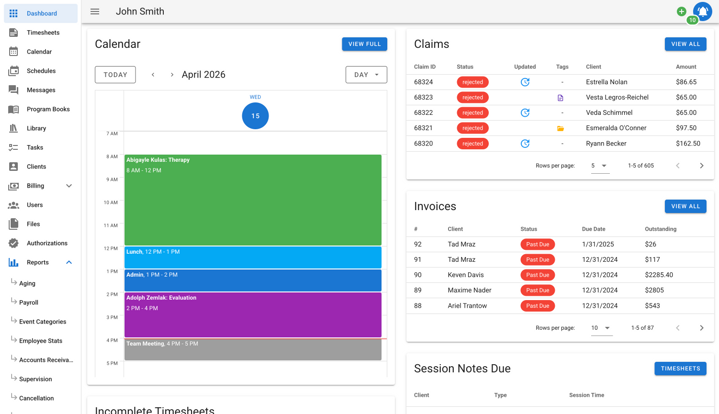Screen dimensions: 719x414
Task: Click the Dashboard grid icon
Action: [13, 13]
